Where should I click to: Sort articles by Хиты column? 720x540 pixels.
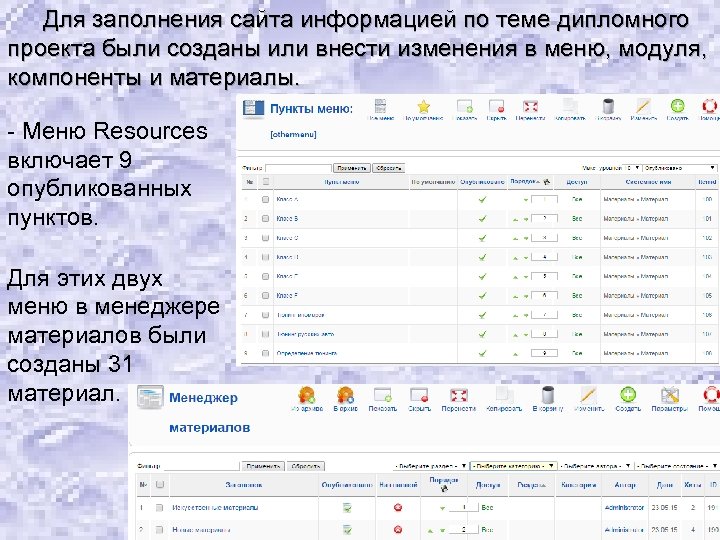point(692,485)
